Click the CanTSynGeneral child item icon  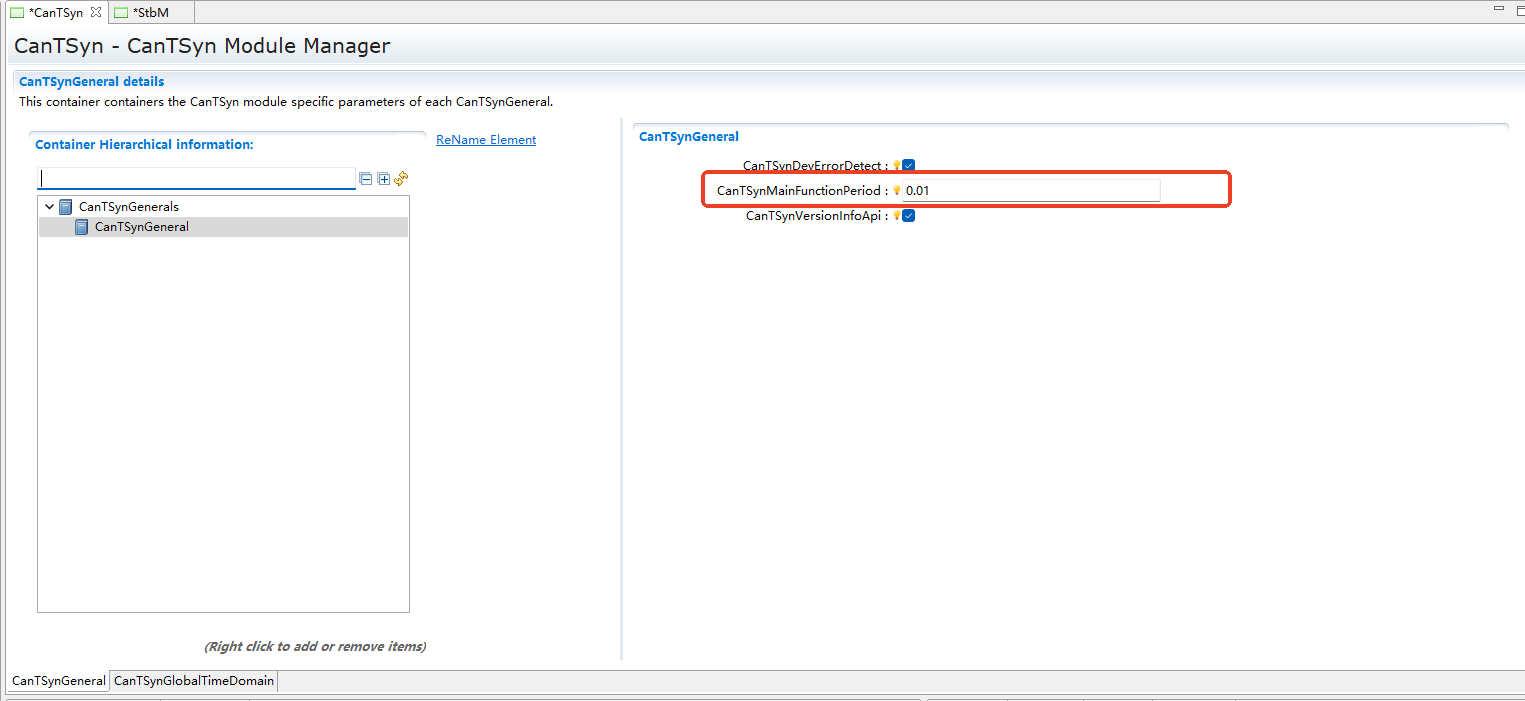pyautogui.click(x=82, y=227)
